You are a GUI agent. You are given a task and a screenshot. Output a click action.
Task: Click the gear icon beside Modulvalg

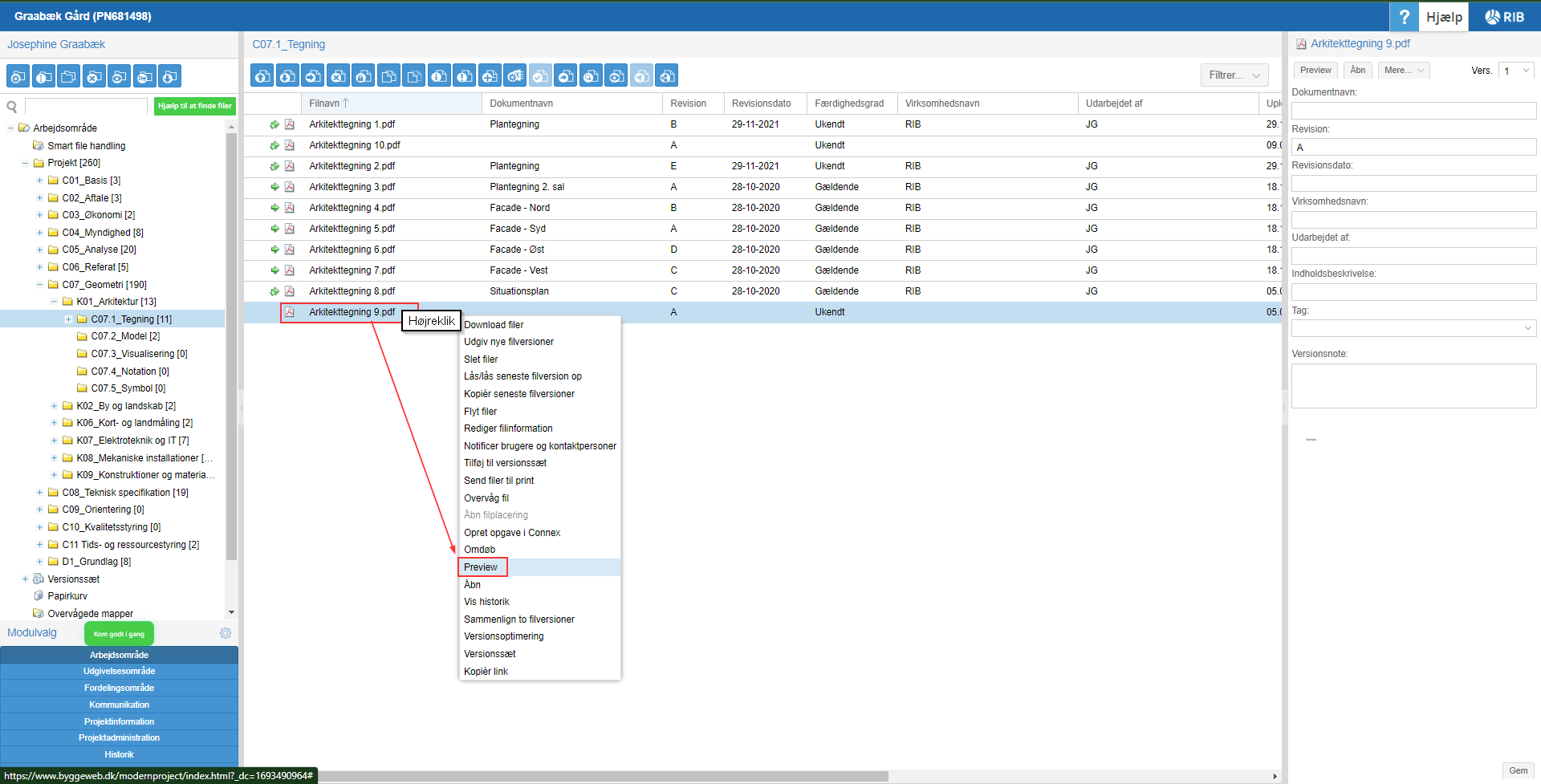[226, 633]
